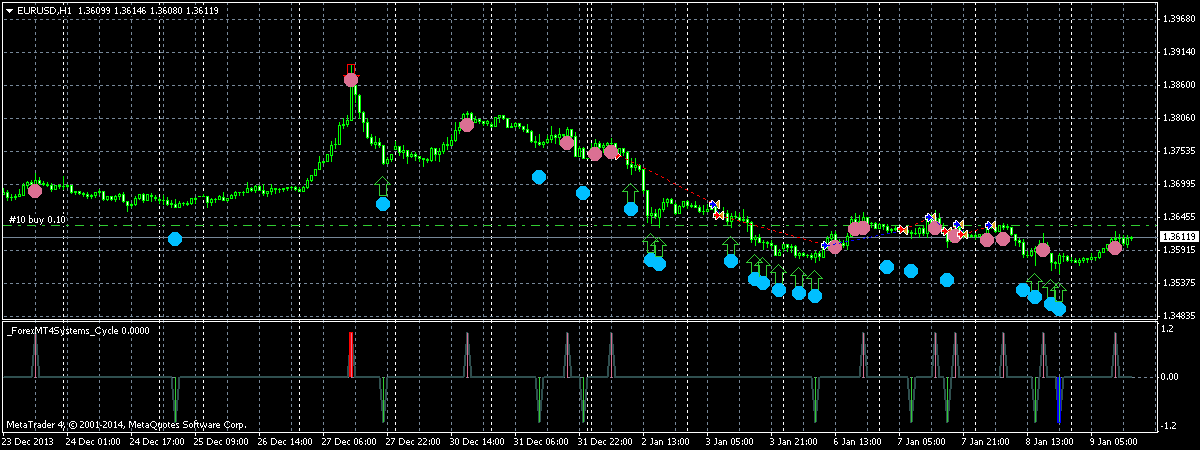Click the blue dot below the 31 Dec 06:00 candles
The height and width of the screenshot is (450, 1200).
tap(539, 177)
